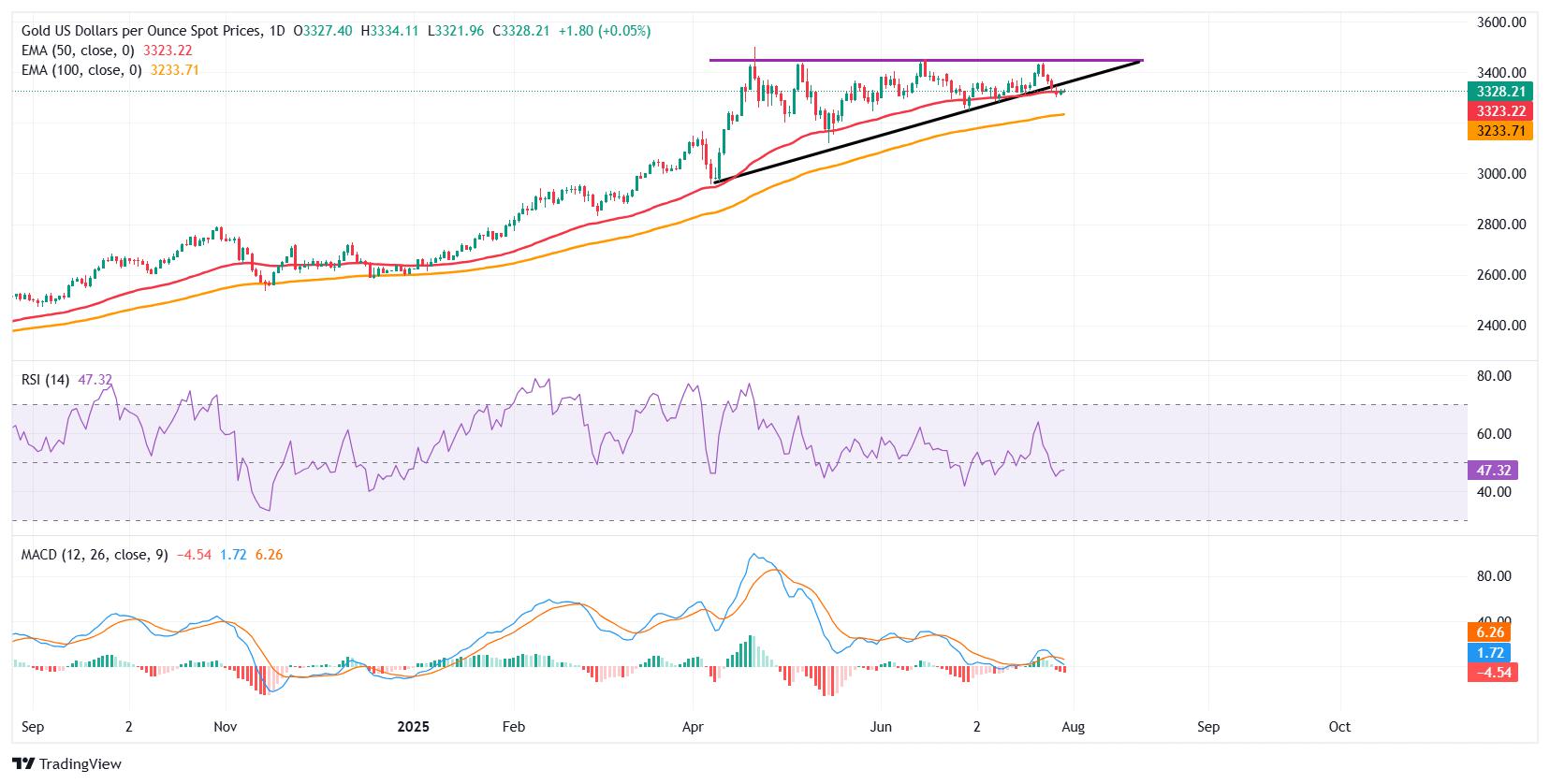Viewport: 1550px width, 784px height.
Task: Click the blue 1.72 MACD tag
Action: click(x=1489, y=652)
